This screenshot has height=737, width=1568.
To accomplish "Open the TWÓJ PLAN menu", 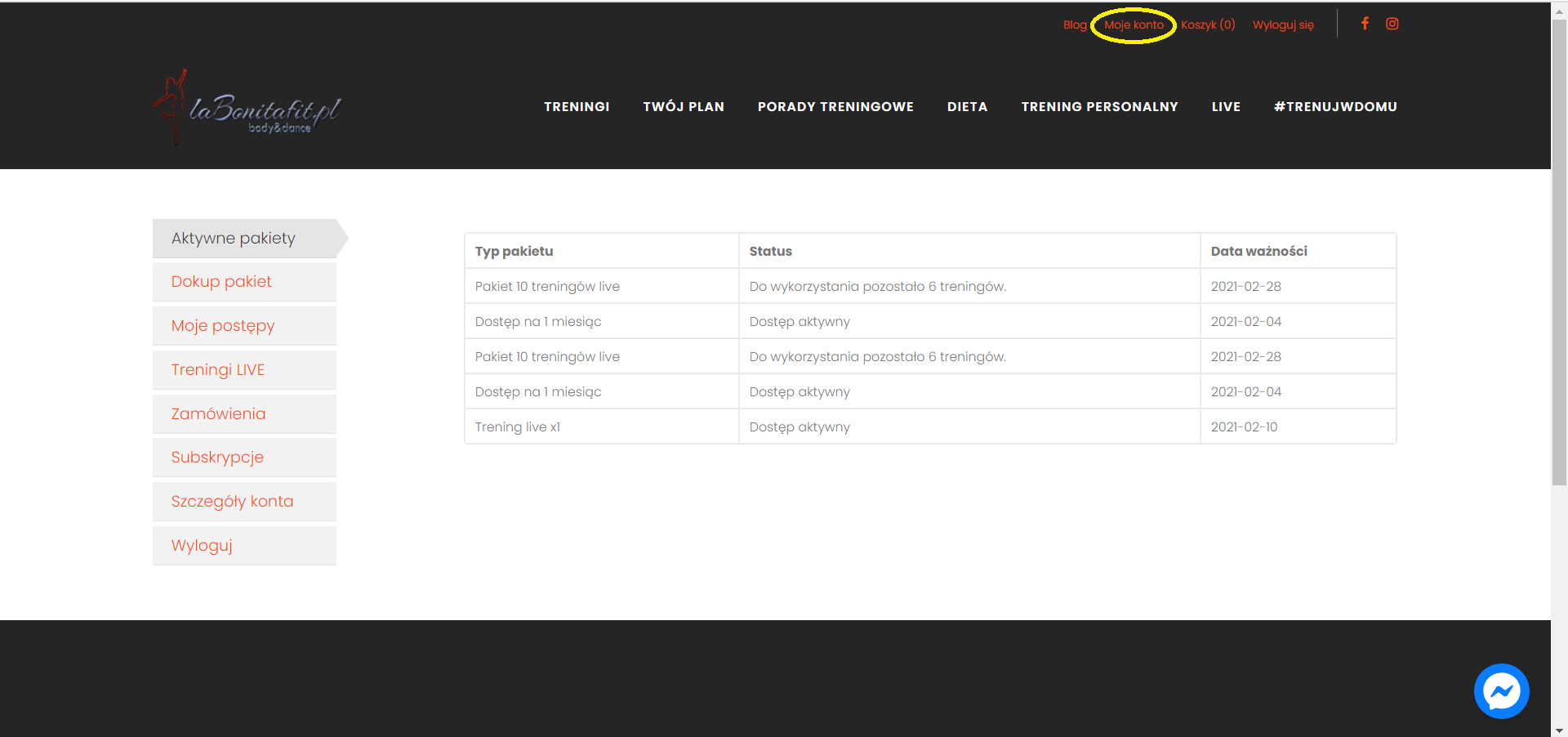I will click(x=684, y=107).
